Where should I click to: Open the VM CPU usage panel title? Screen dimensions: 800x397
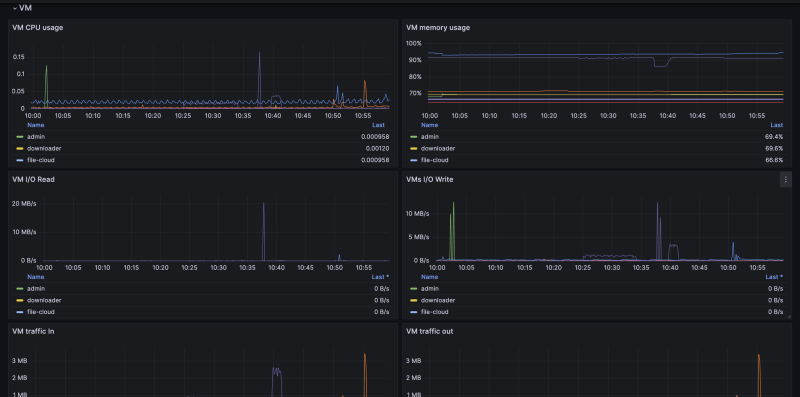(x=38, y=28)
